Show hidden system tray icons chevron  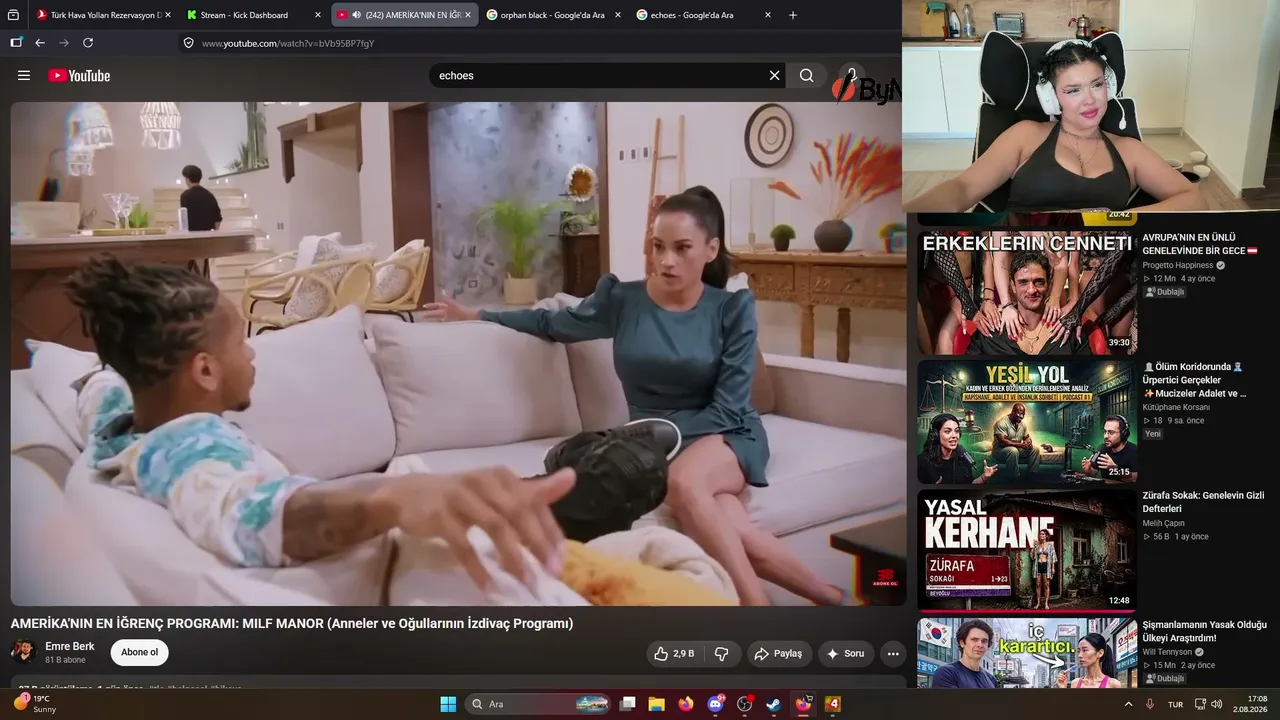[1129, 704]
